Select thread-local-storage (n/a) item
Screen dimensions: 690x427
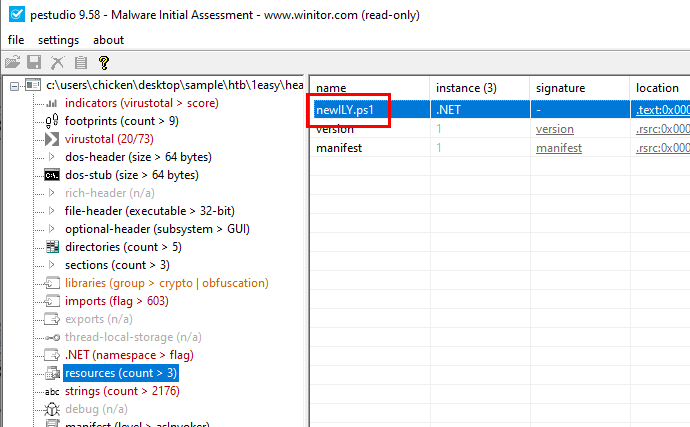pyautogui.click(x=133, y=337)
